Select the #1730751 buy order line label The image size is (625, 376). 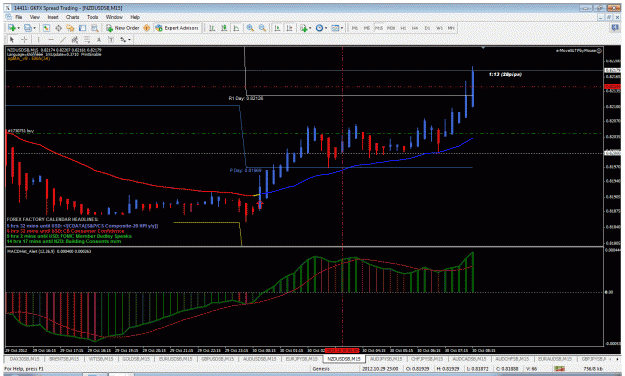point(20,131)
